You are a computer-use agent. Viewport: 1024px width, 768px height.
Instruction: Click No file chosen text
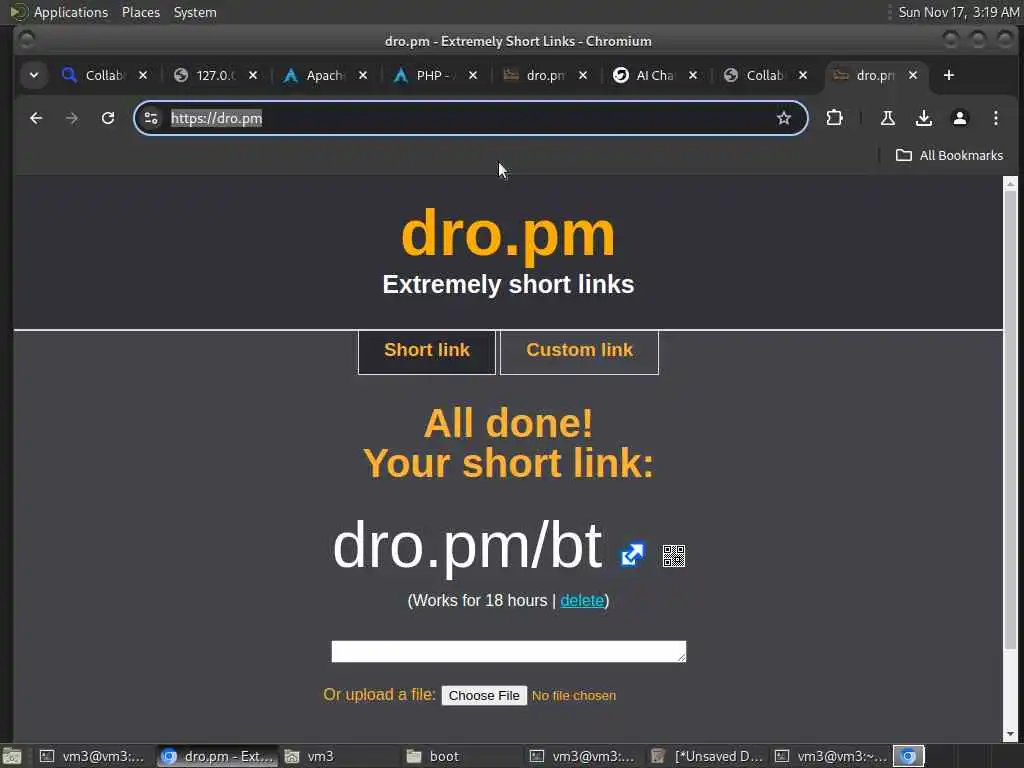click(573, 696)
